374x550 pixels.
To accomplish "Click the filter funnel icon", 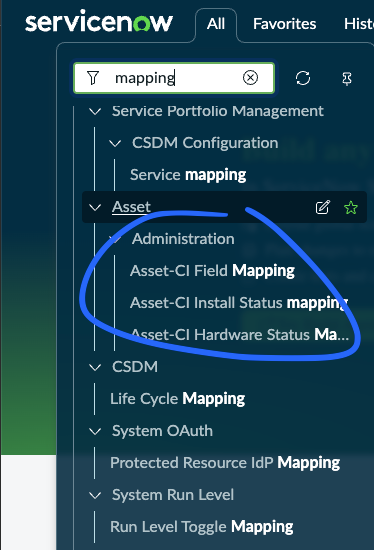I will [93, 78].
